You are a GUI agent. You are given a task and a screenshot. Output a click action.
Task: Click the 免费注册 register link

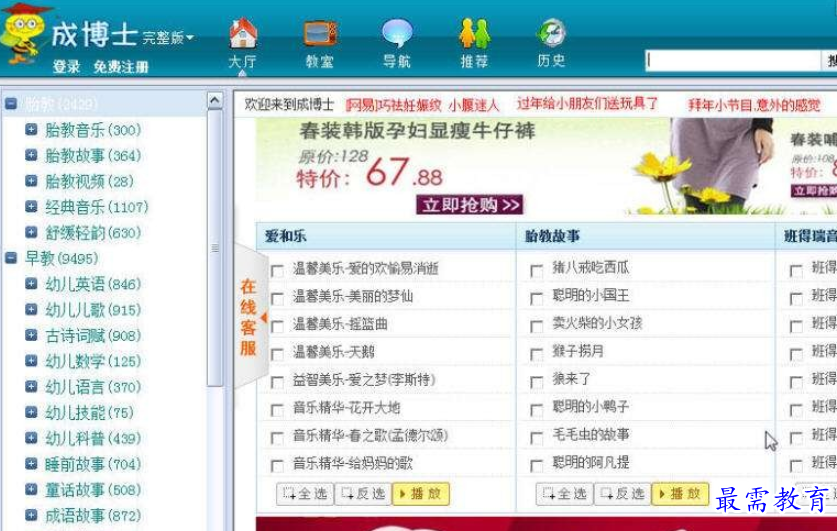point(121,67)
